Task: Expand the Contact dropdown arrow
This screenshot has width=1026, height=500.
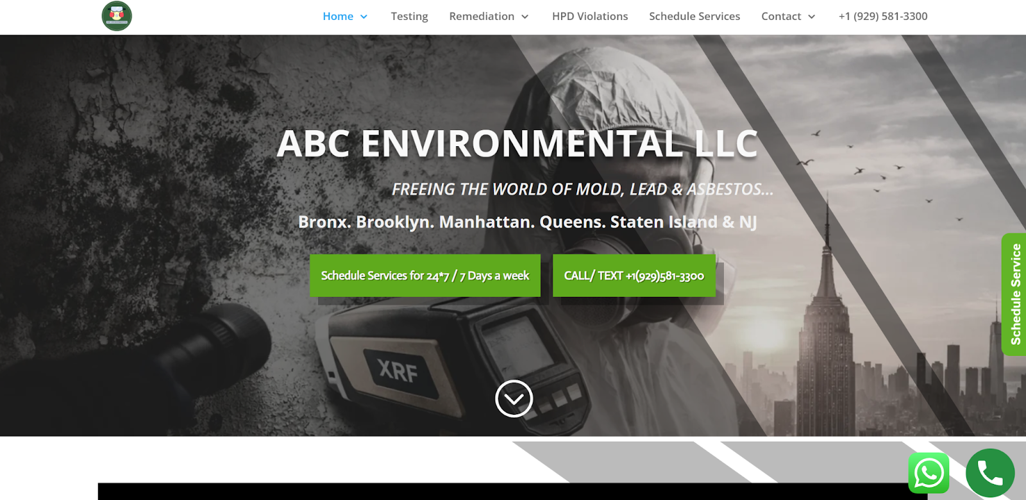Action: click(812, 17)
